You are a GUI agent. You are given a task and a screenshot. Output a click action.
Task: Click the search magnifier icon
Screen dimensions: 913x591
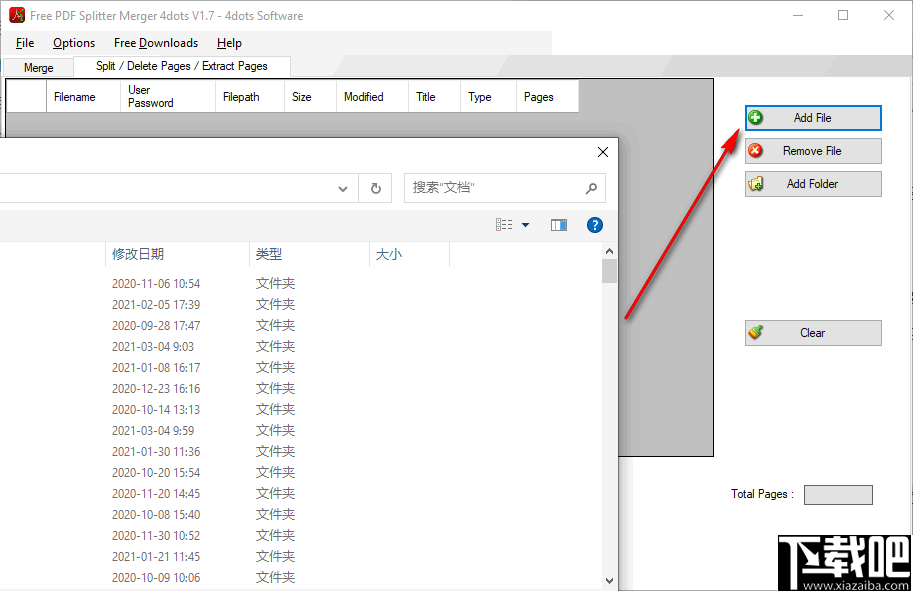[590, 188]
